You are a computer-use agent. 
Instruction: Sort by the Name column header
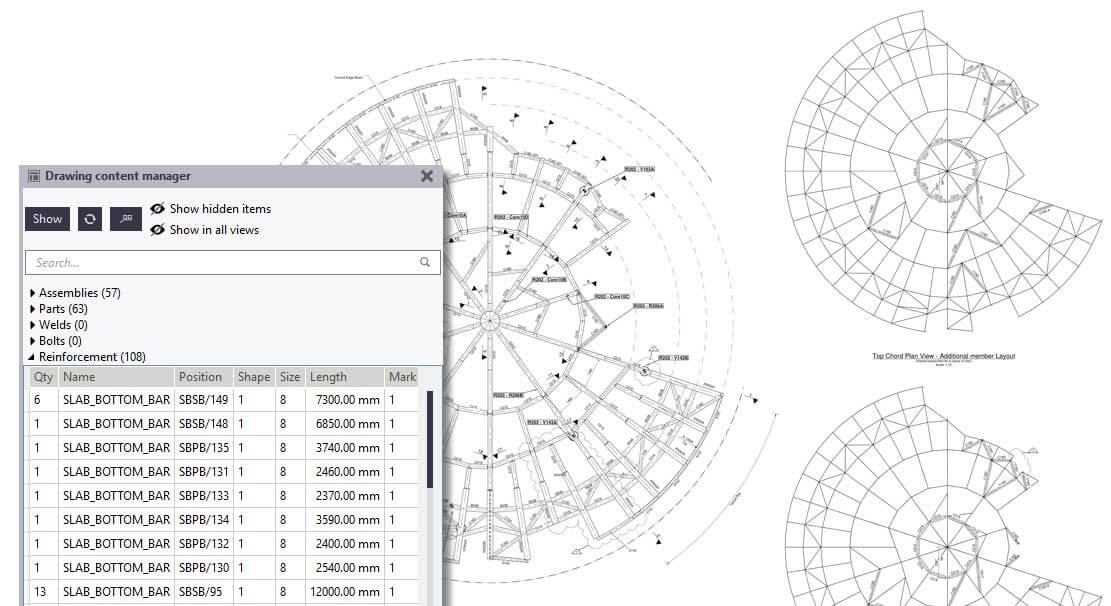(116, 377)
